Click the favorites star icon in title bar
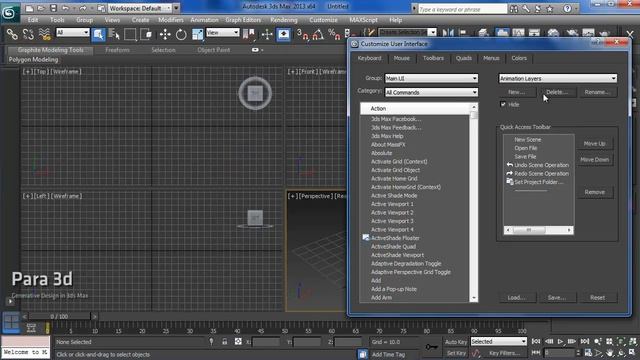The image size is (640, 360). 550,9
